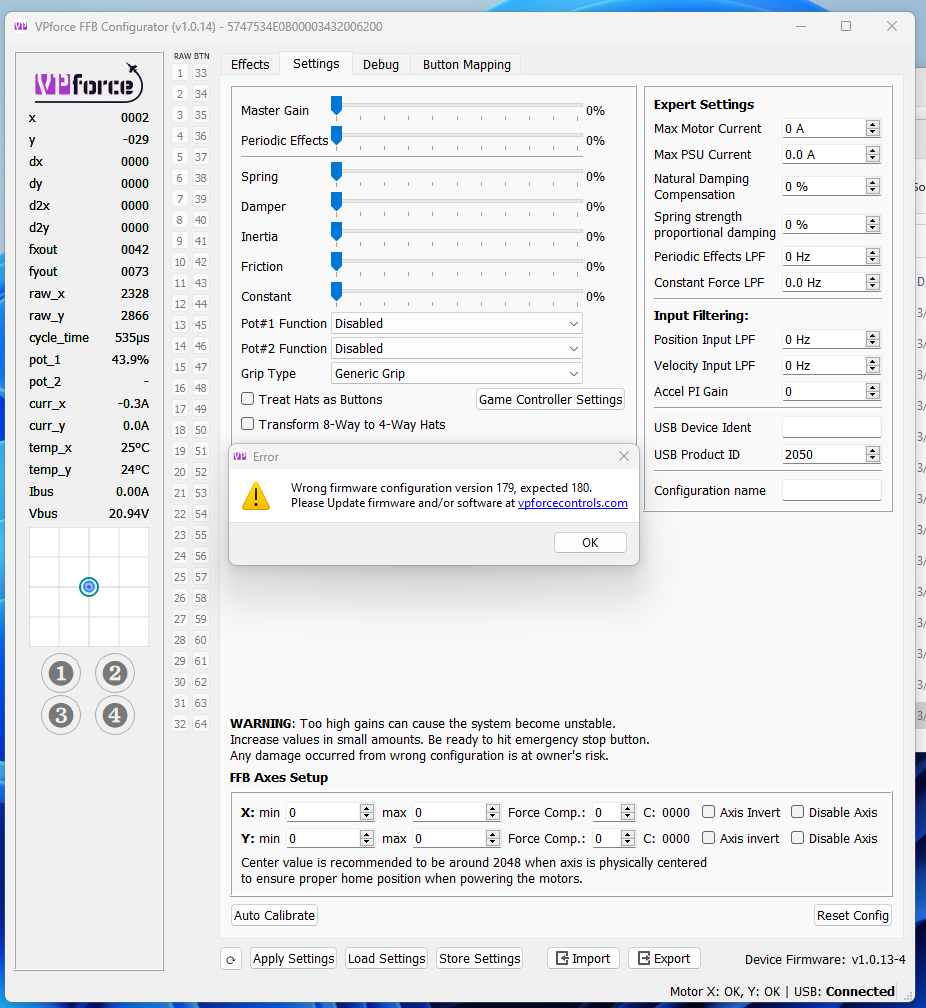The image size is (926, 1008).
Task: Click the VPforce app icon in the title bar
Action: (21, 26)
